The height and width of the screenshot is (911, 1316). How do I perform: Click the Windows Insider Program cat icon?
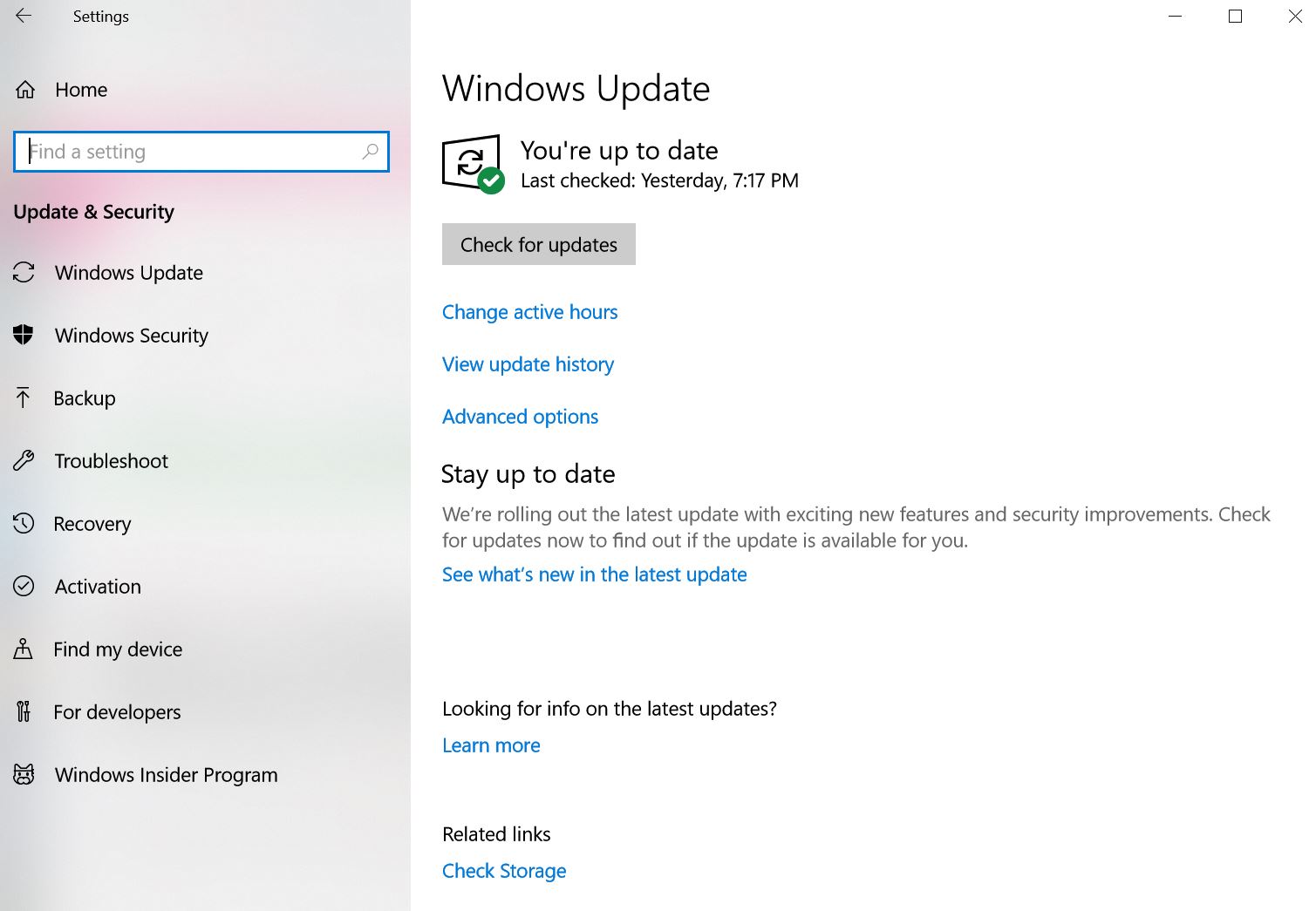[24, 774]
